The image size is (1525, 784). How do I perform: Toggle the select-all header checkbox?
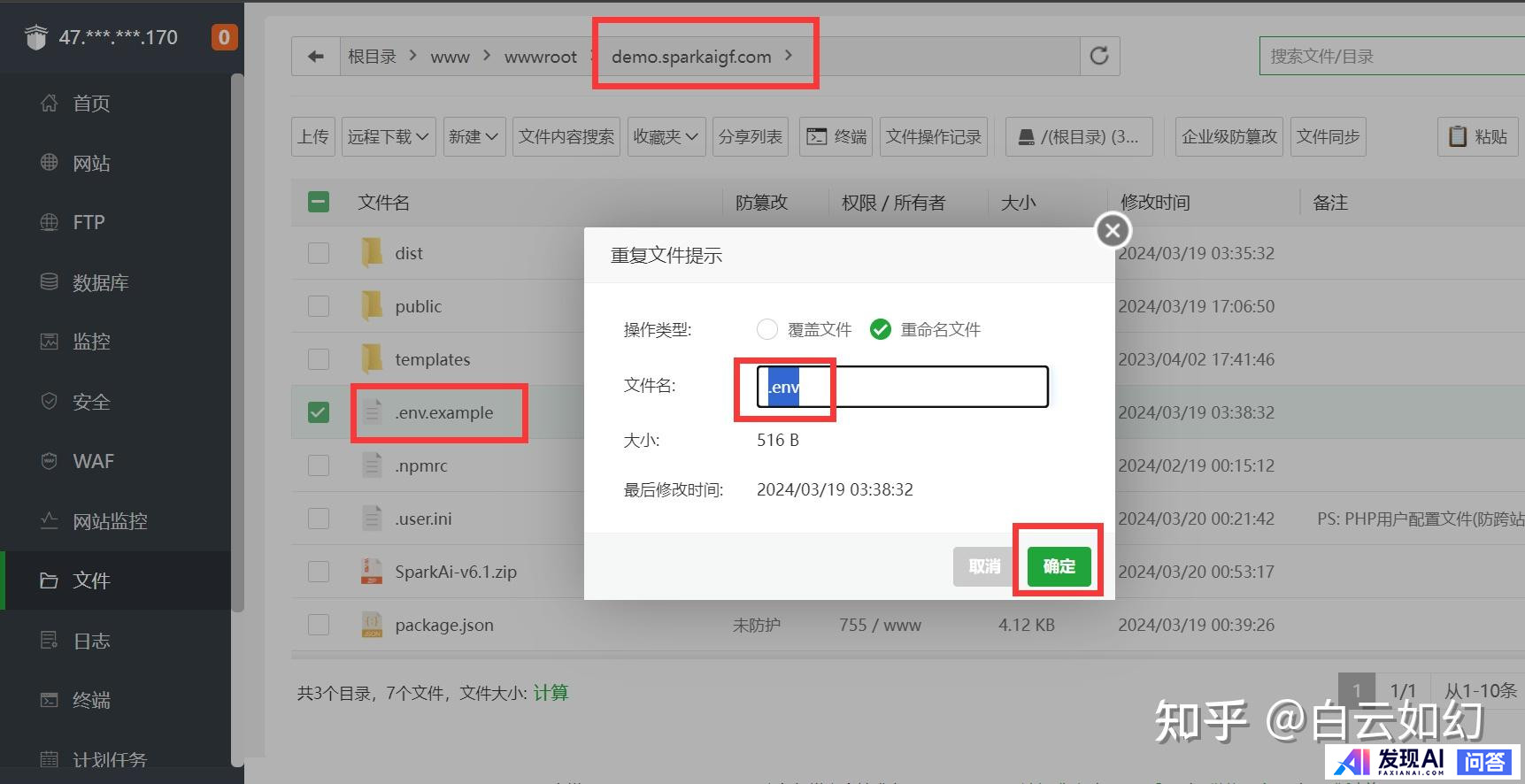[319, 203]
